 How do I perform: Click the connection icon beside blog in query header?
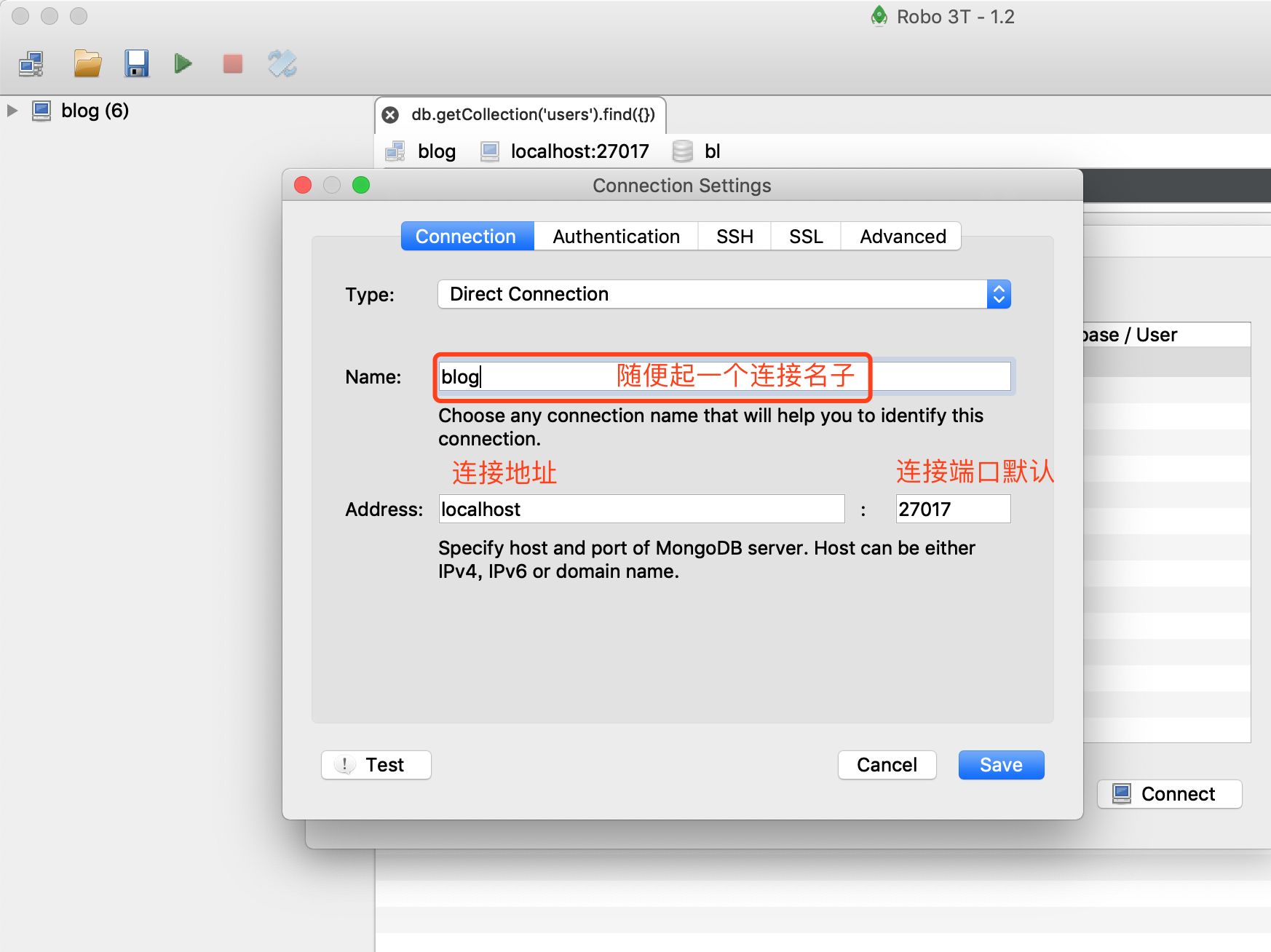tap(395, 151)
